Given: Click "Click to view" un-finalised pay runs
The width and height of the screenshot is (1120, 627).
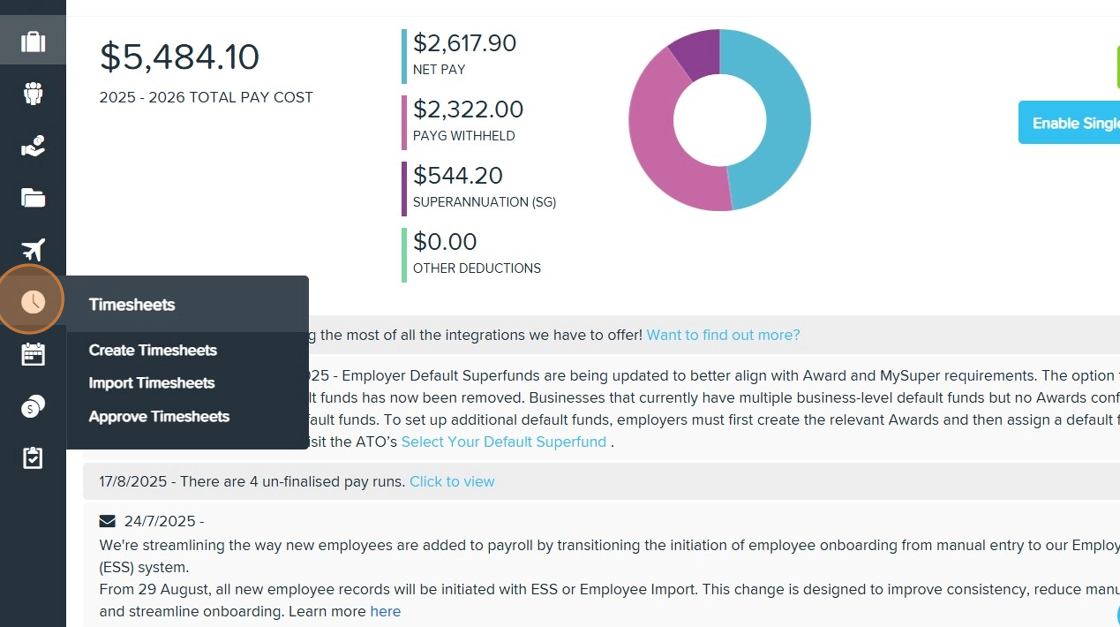Looking at the screenshot, I should (x=452, y=482).
